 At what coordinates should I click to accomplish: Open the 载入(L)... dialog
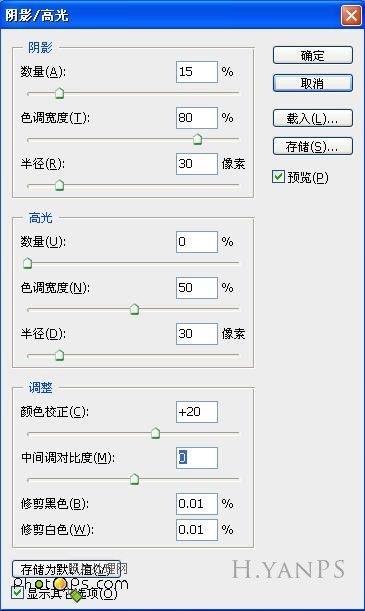point(313,118)
